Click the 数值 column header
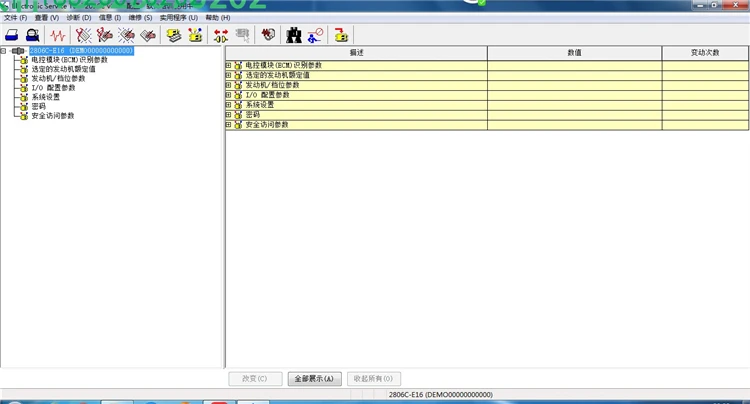The width and height of the screenshot is (750, 404). (574, 53)
